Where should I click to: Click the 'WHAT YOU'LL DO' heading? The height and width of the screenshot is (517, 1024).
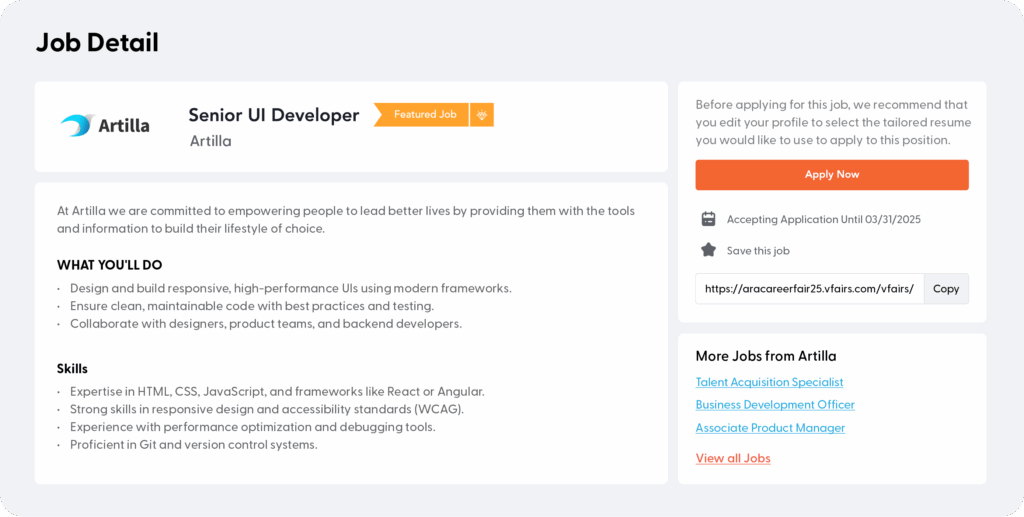(110, 265)
